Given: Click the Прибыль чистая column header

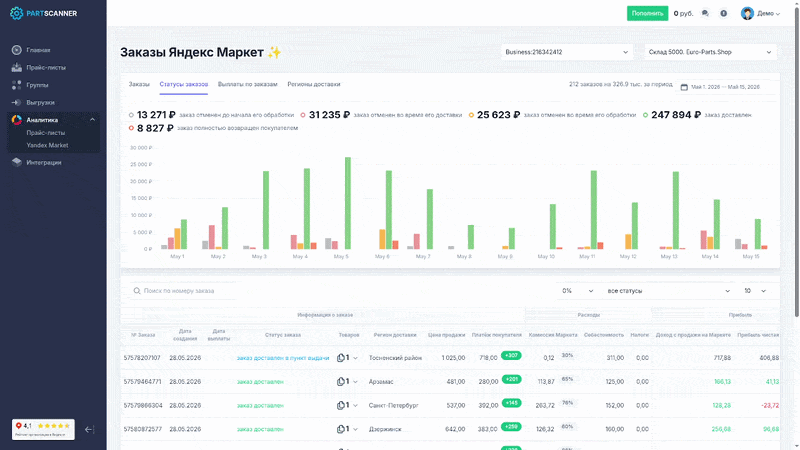Looking at the screenshot, I should point(758,335).
